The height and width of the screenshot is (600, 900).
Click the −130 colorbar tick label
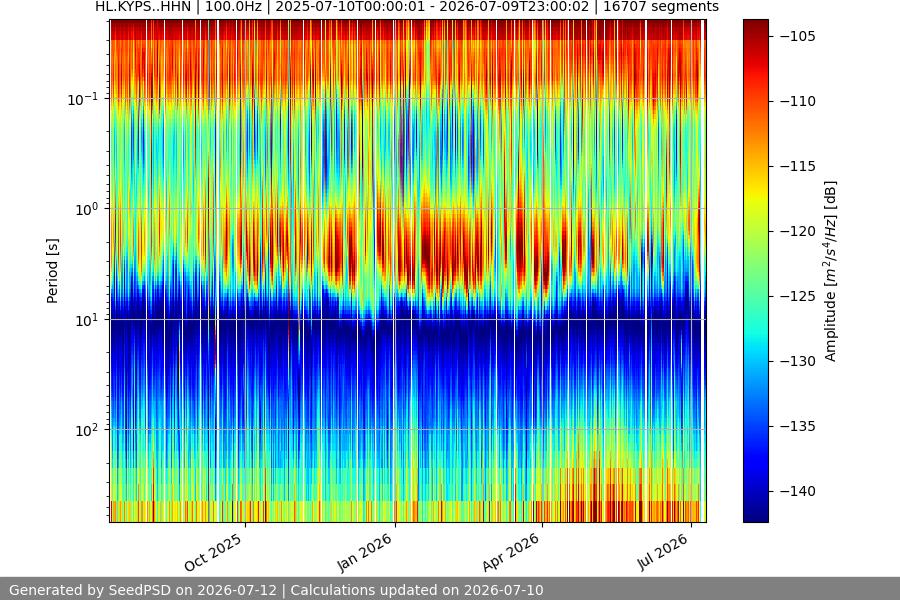pos(798,361)
